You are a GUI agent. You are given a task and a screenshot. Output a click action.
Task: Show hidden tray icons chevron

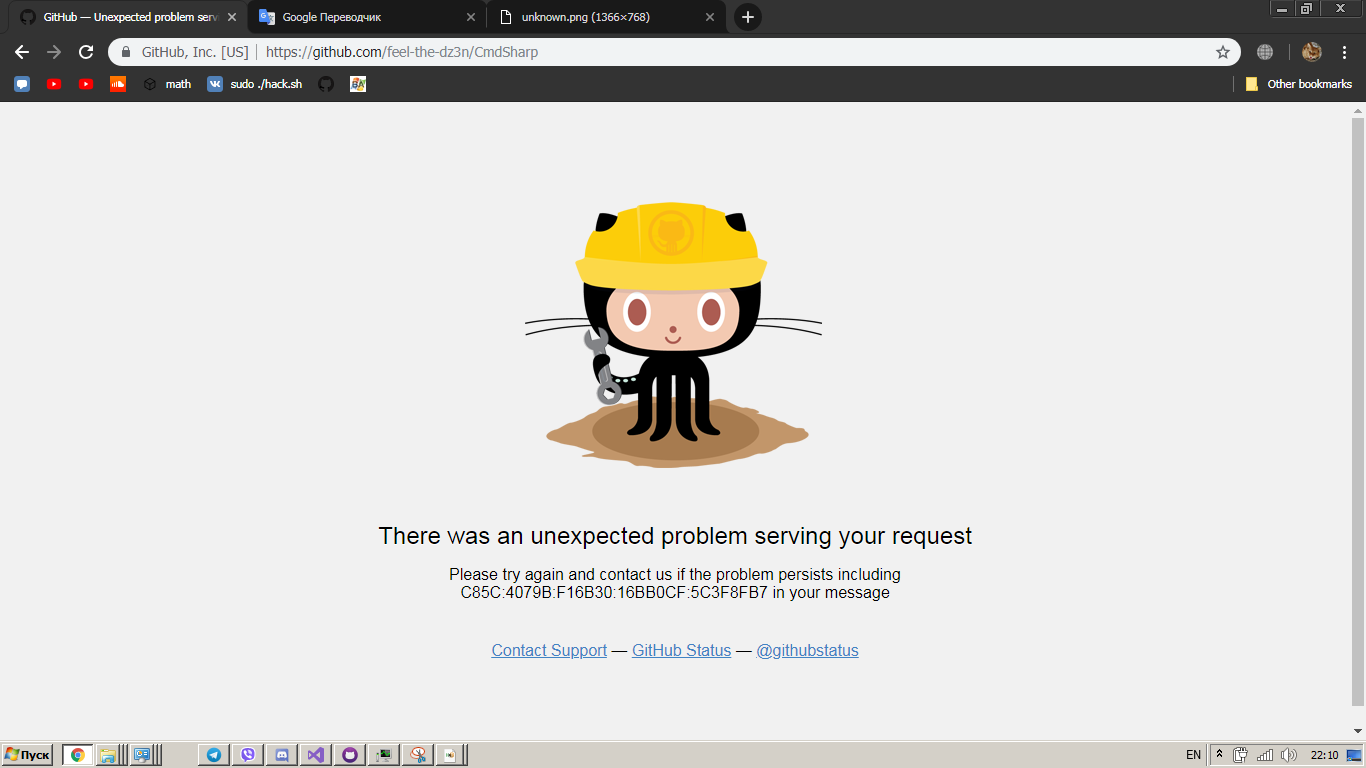tap(1219, 755)
